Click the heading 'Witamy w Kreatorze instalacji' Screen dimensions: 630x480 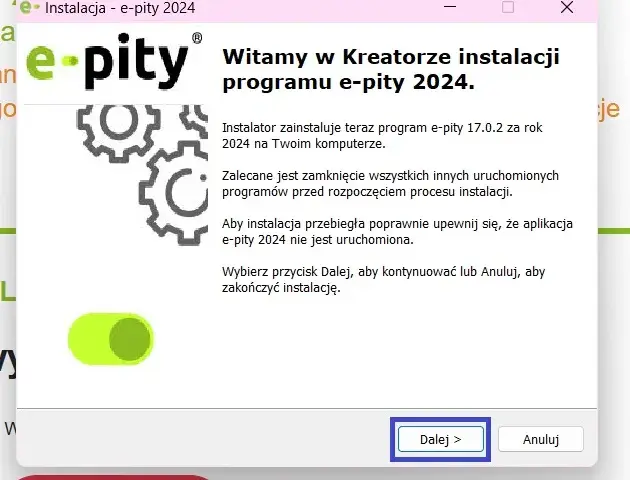point(391,56)
